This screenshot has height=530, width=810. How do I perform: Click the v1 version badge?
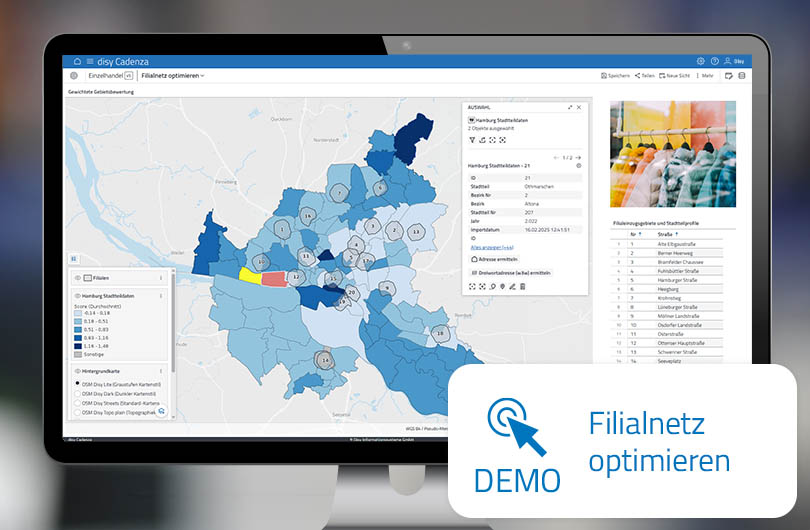click(129, 75)
